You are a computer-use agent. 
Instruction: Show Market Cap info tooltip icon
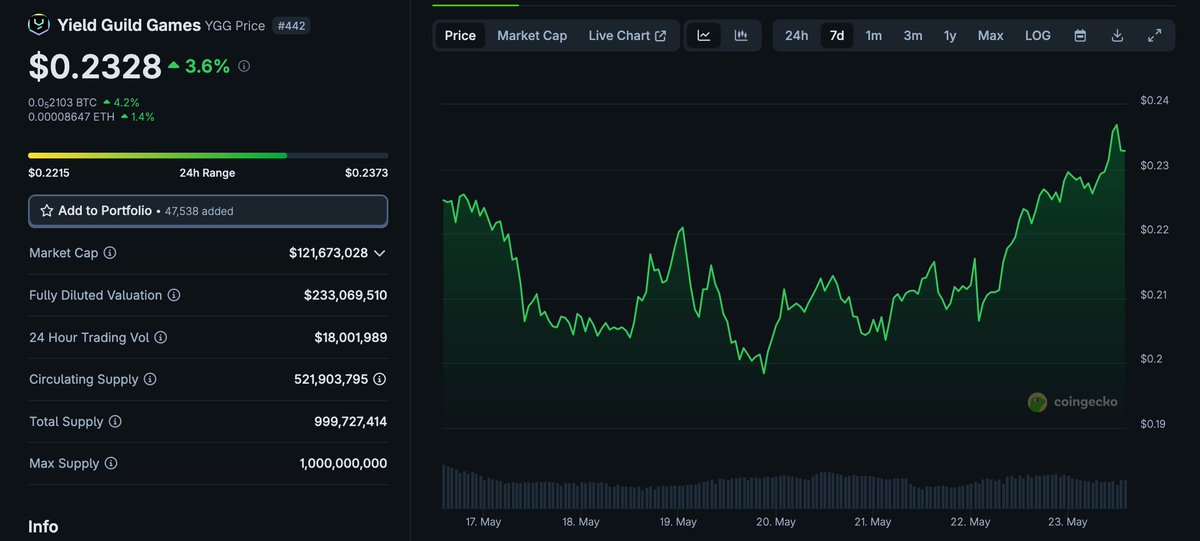(110, 253)
